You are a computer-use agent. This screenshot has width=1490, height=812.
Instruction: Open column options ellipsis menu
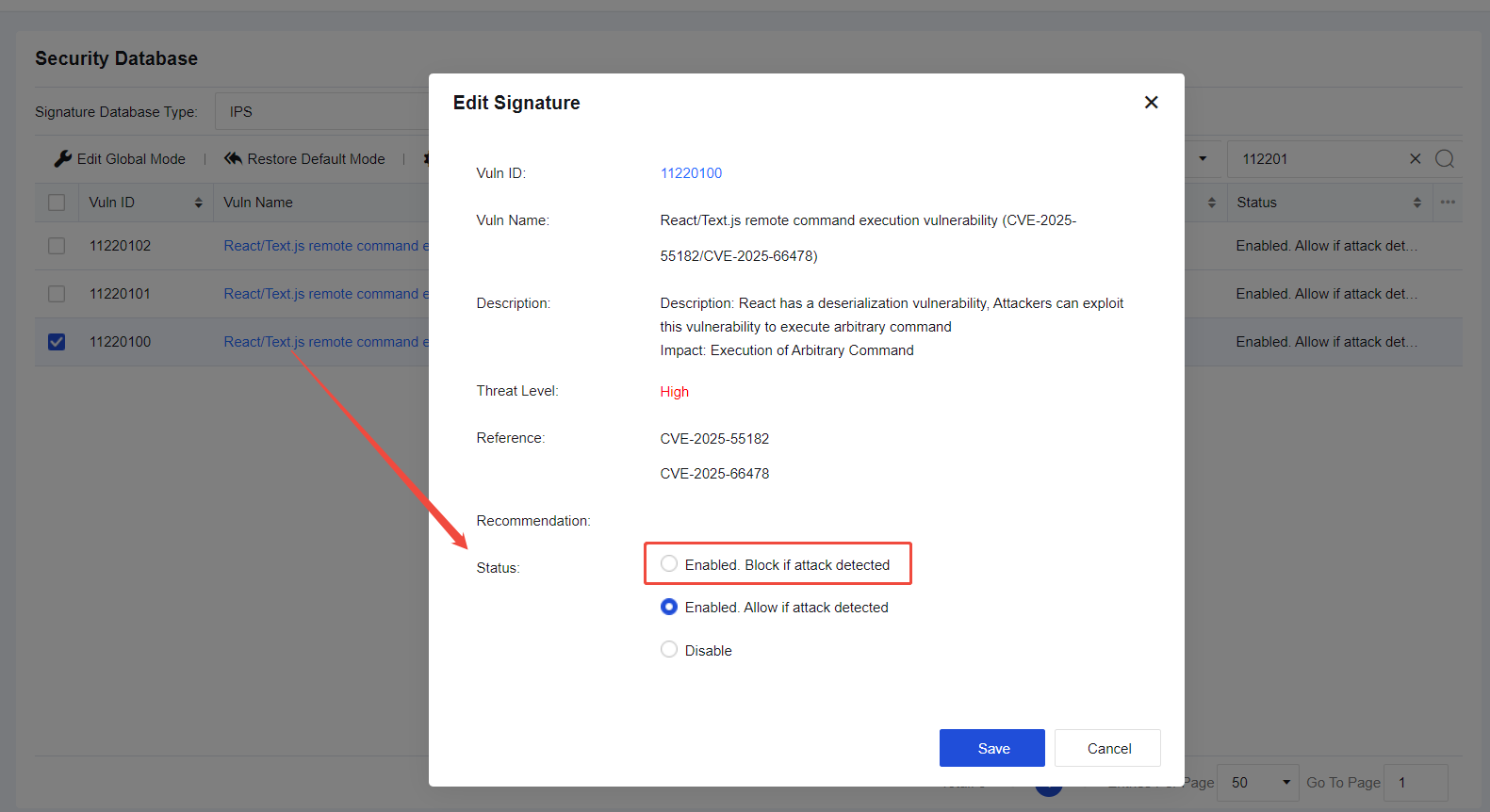coord(1448,203)
